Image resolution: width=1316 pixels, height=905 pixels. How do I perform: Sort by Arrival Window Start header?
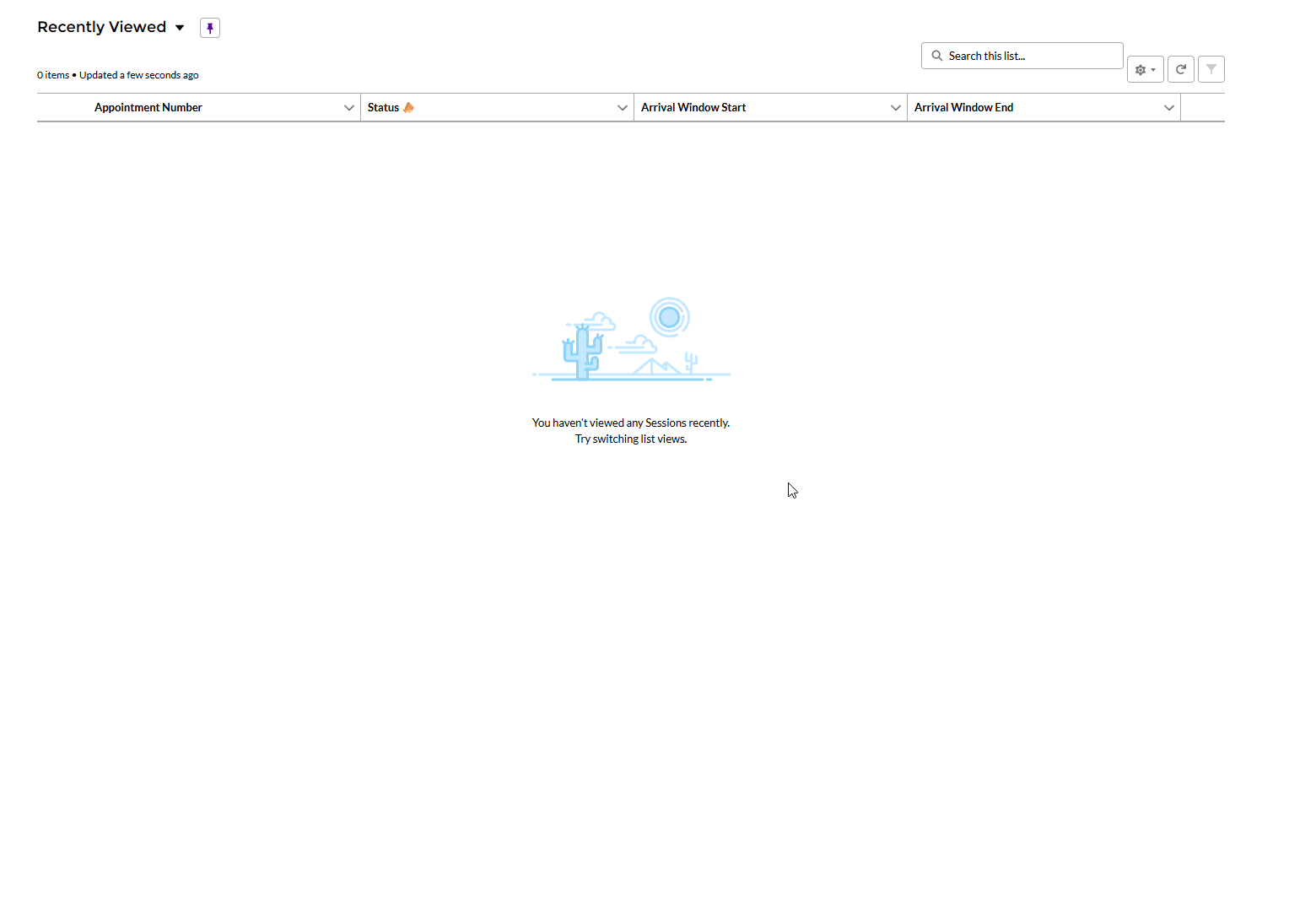(693, 107)
